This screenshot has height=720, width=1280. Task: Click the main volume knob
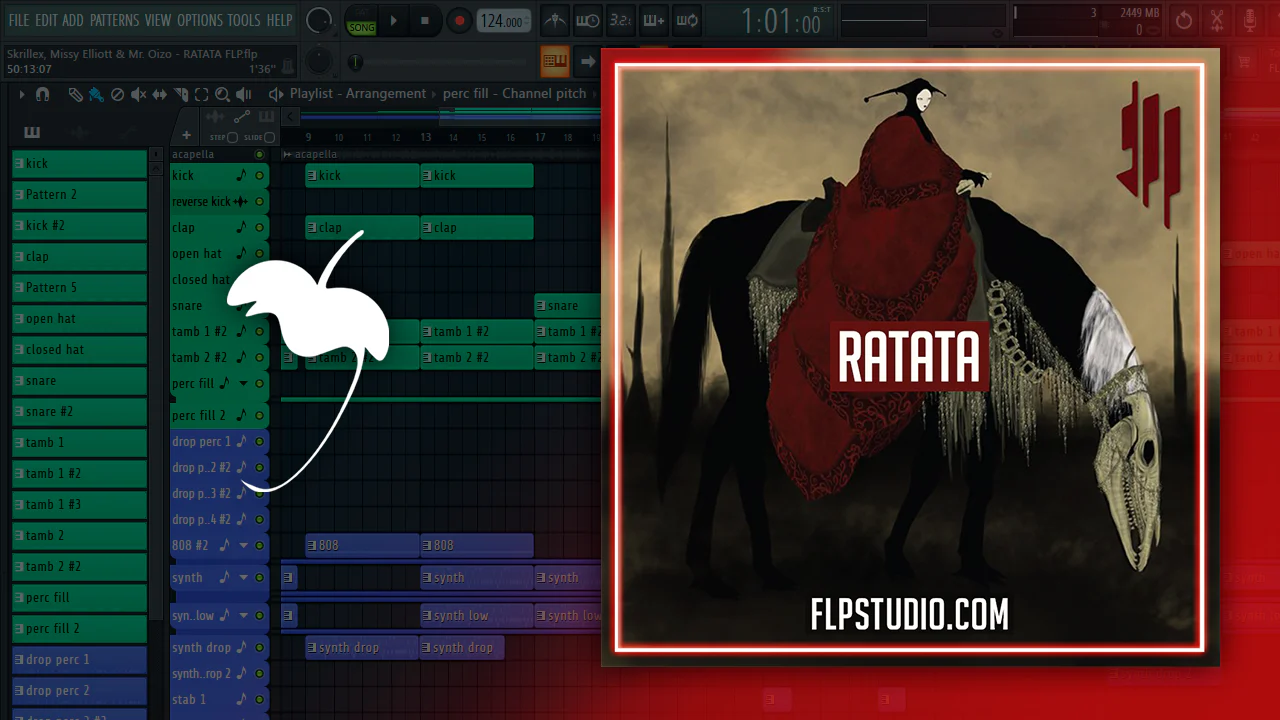(x=319, y=20)
